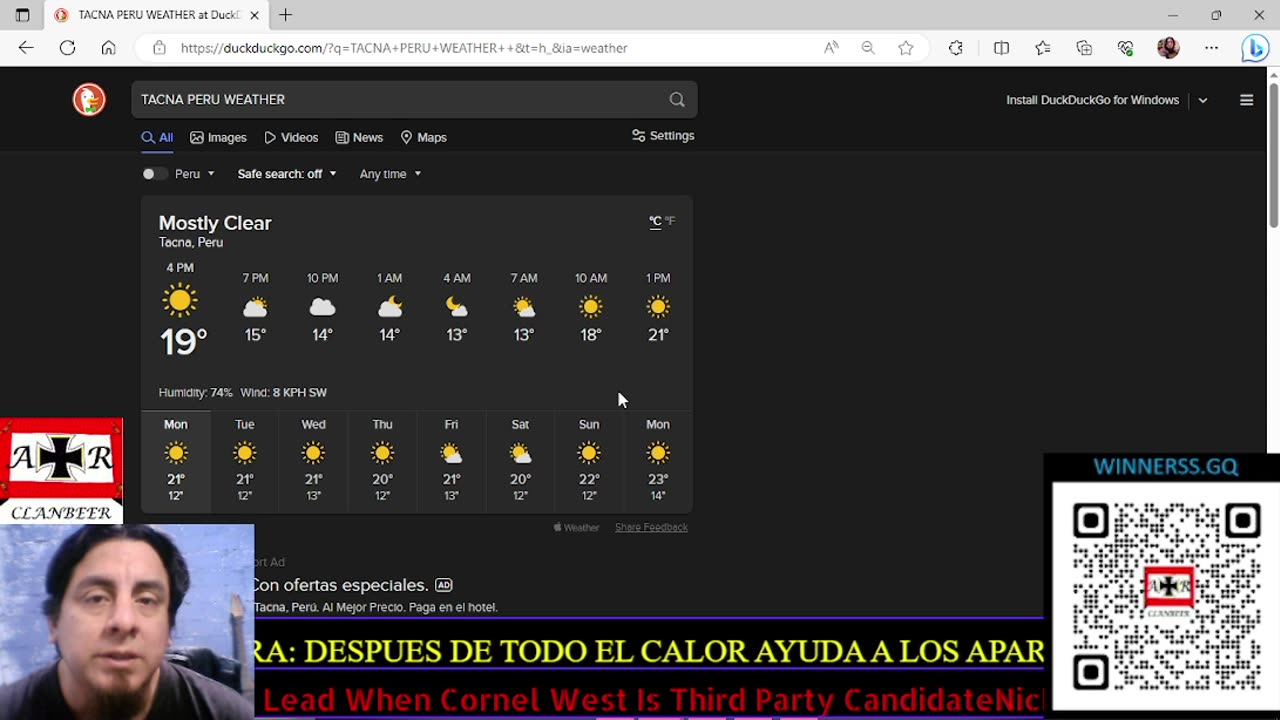Select Friday forecast day
Screen dimensions: 1280x720
point(451,460)
